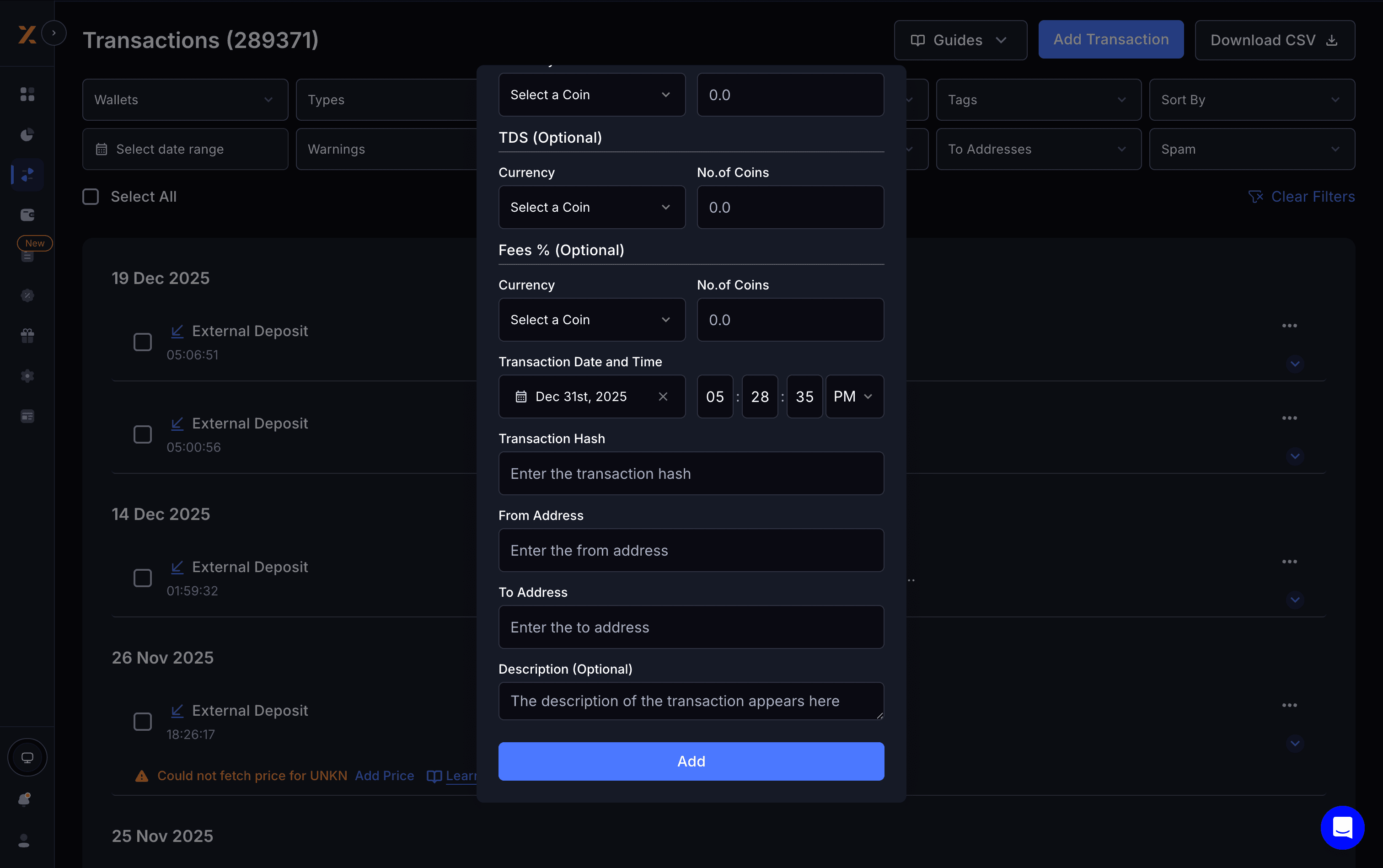Expand the Spam filter menu
1383x868 pixels.
(x=1251, y=149)
